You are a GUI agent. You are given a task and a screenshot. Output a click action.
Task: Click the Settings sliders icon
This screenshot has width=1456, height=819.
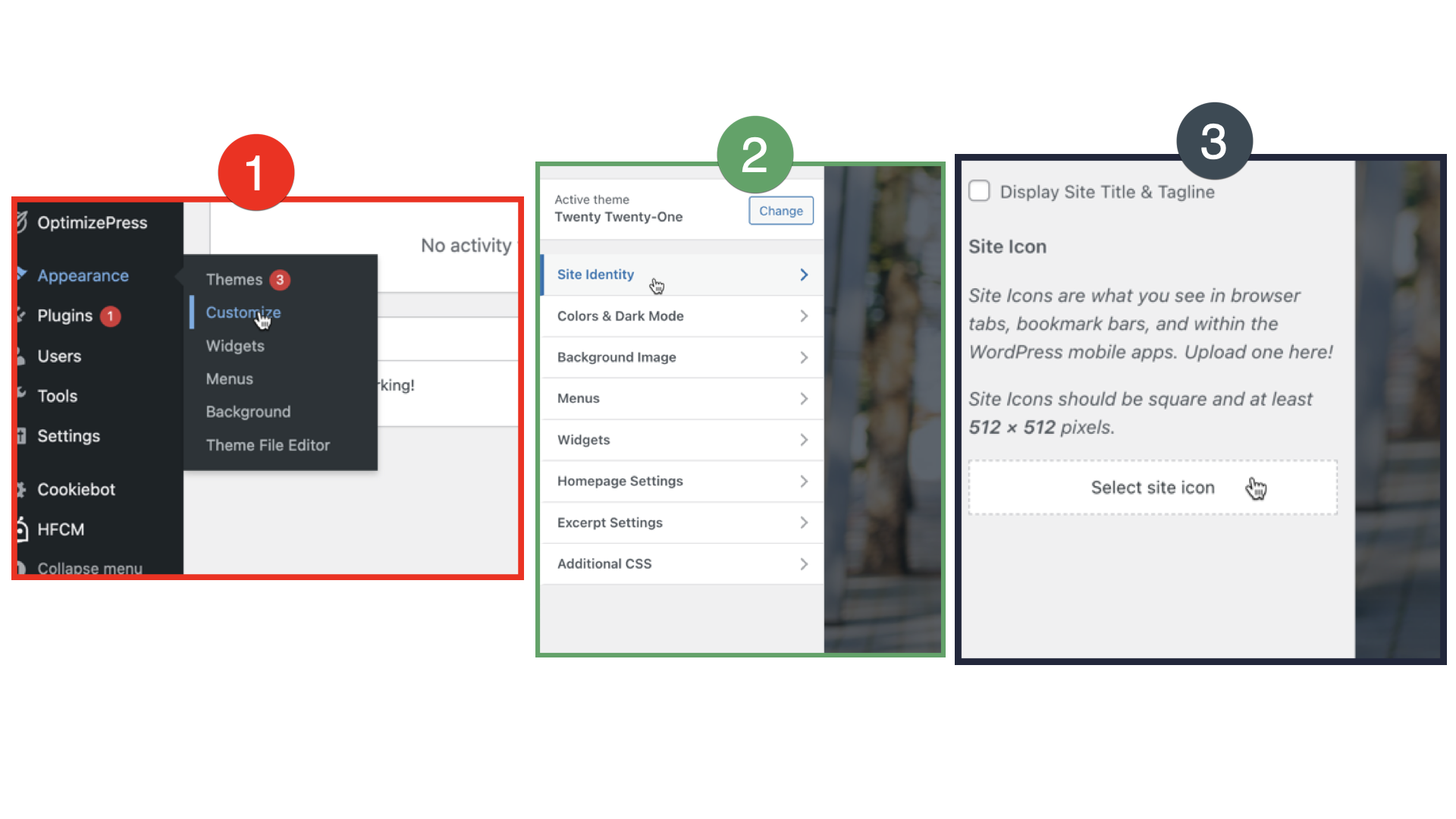(x=21, y=435)
